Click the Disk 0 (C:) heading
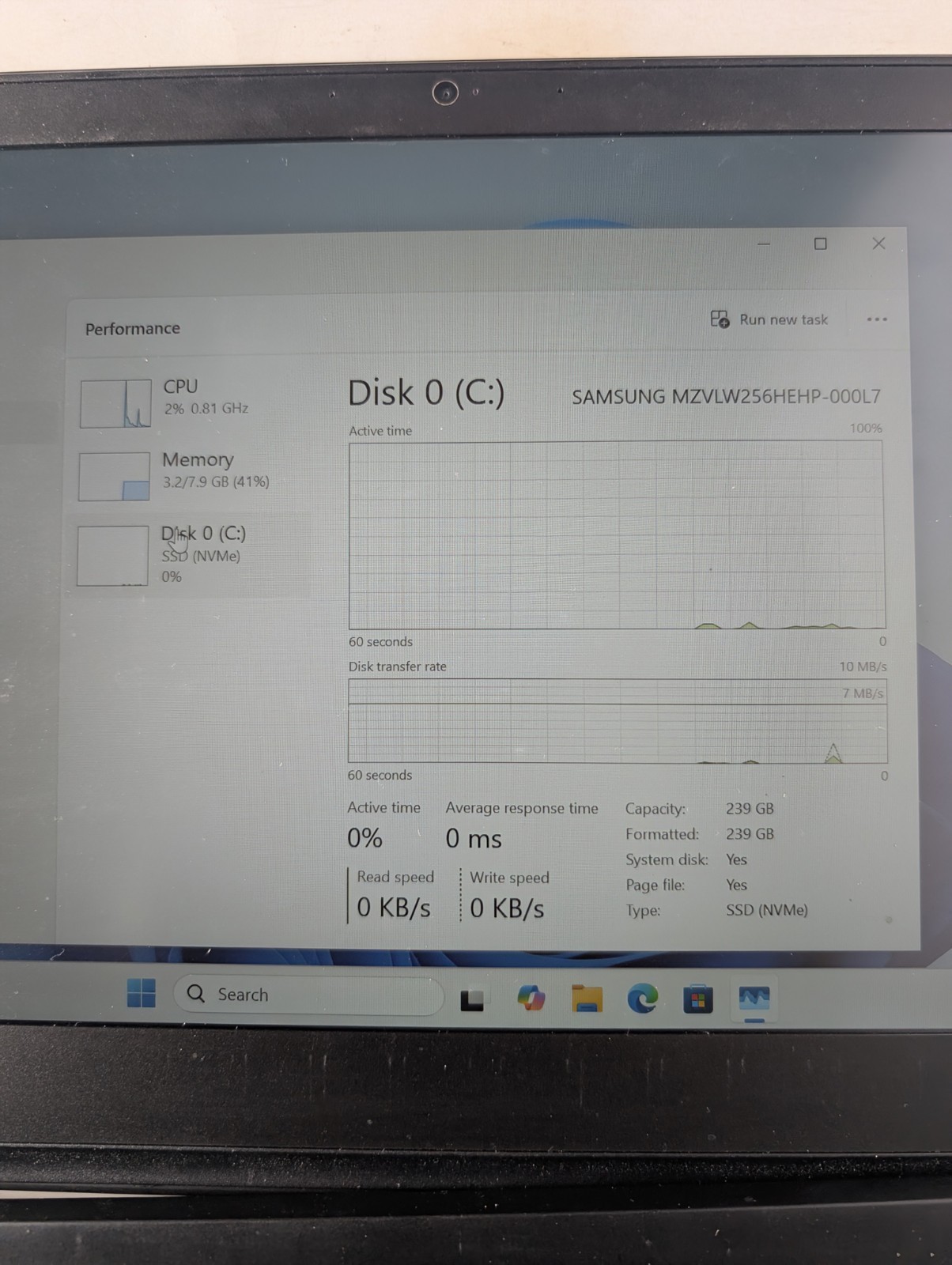 [x=426, y=393]
